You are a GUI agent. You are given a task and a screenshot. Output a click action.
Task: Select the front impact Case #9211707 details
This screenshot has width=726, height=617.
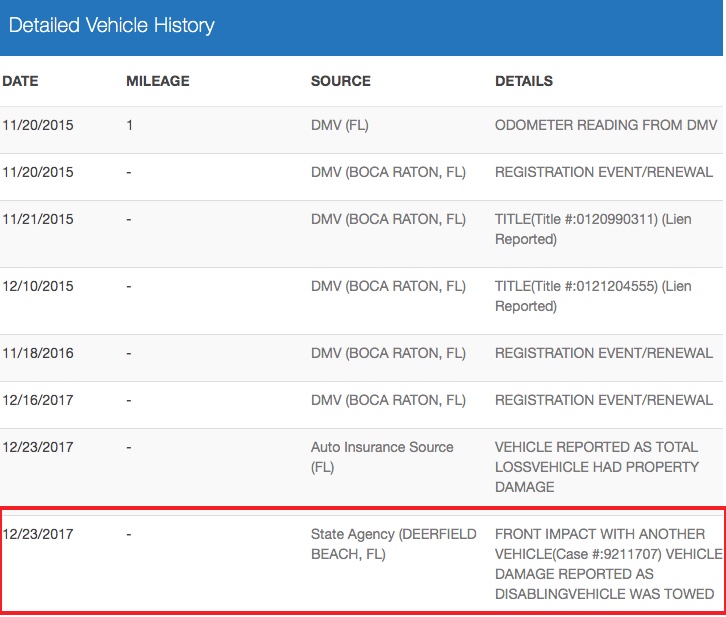[607, 564]
